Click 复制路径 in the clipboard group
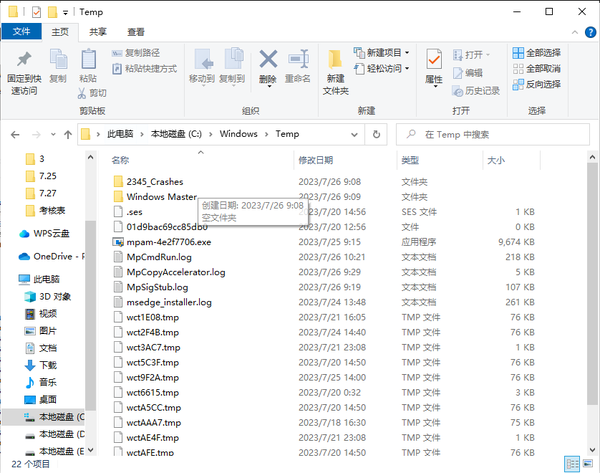 point(136,53)
